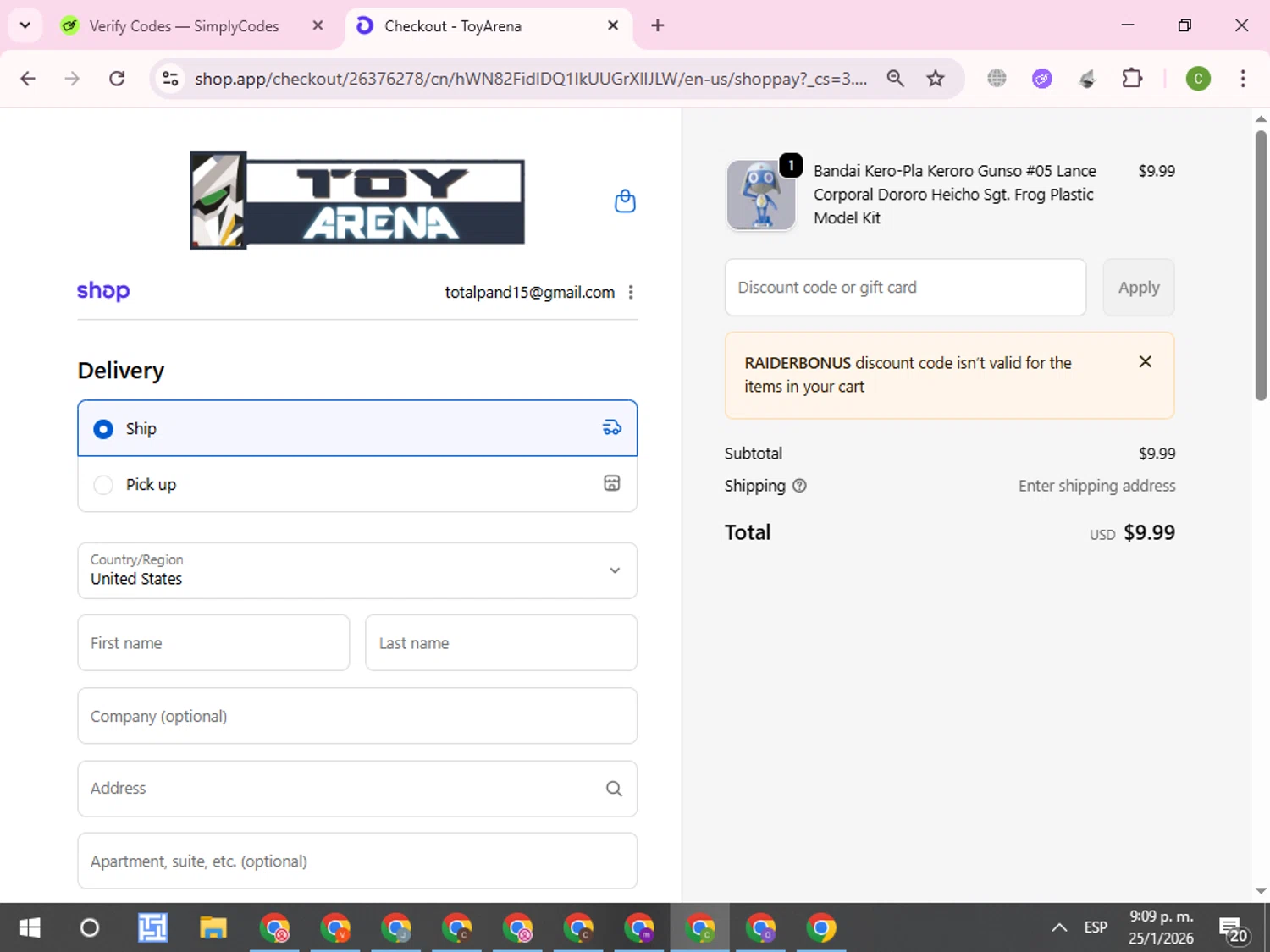Bookmark this page with the star
Screen dimensions: 1270x952
(x=936, y=79)
